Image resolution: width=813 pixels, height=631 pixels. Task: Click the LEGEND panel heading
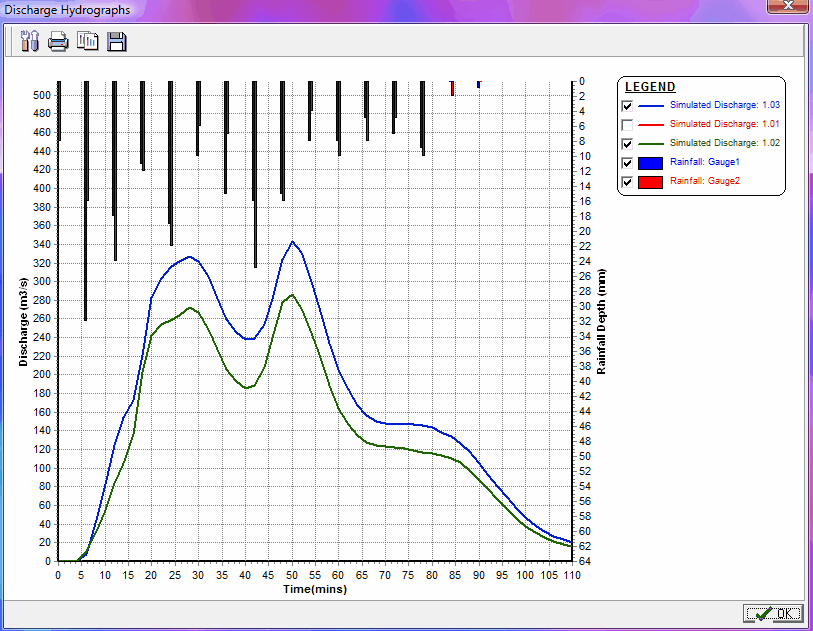coord(650,87)
